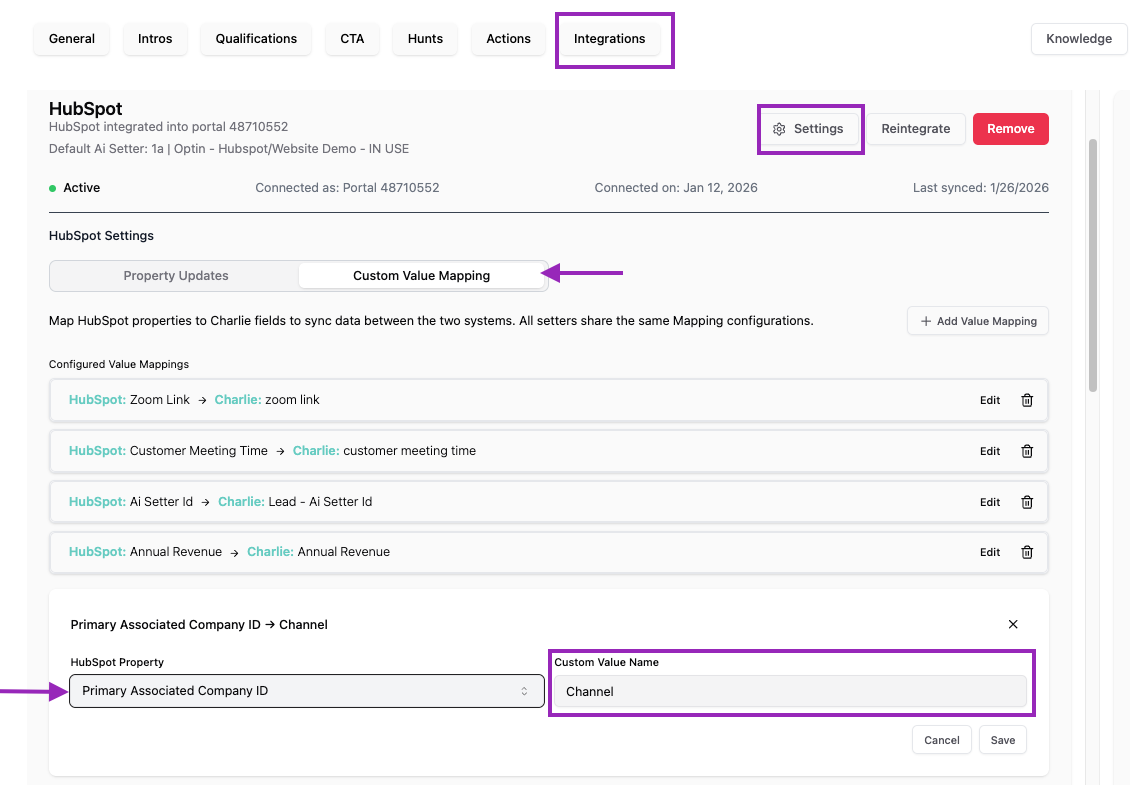Go to the Hunts tab
Image resolution: width=1130 pixels, height=785 pixels.
click(425, 39)
